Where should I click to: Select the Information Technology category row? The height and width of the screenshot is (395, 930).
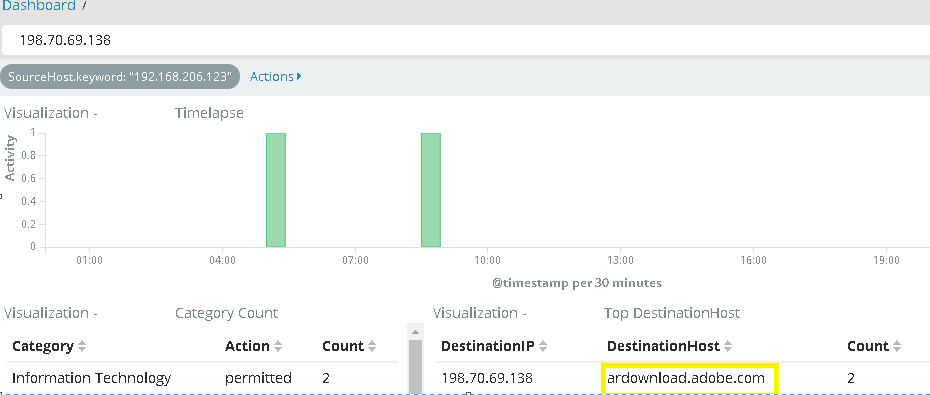202,378
